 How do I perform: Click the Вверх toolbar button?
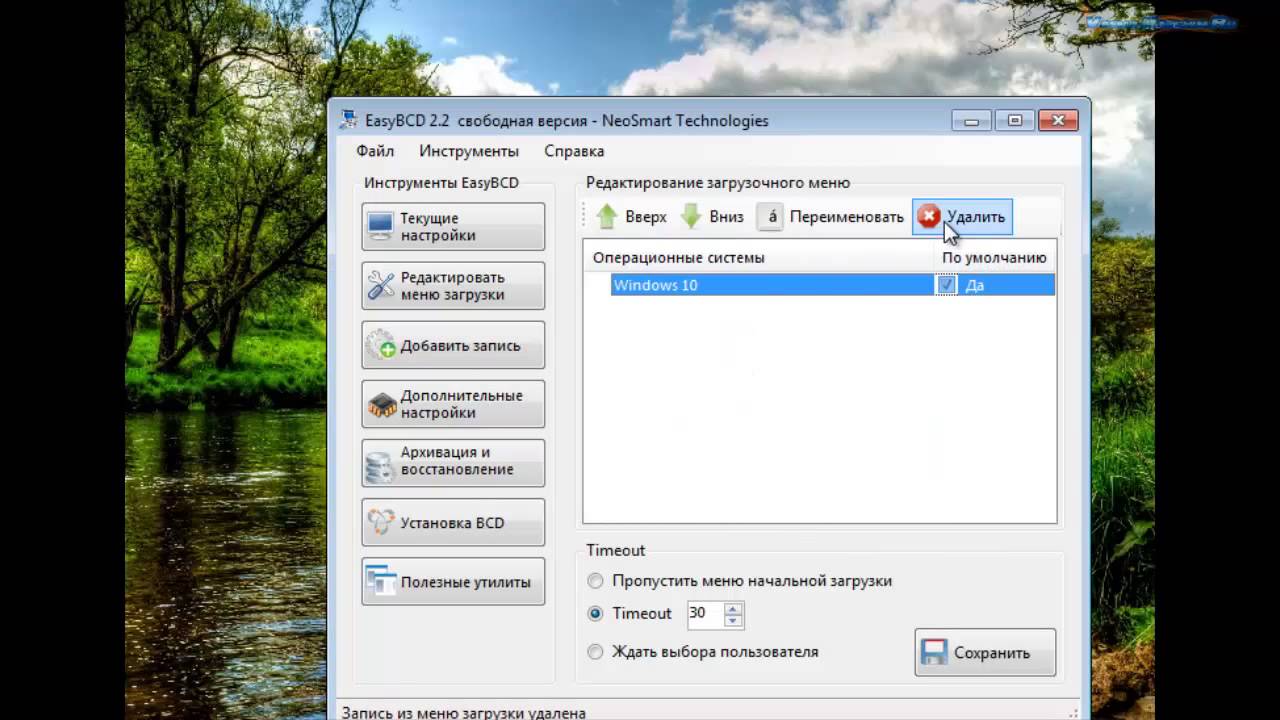coord(631,217)
